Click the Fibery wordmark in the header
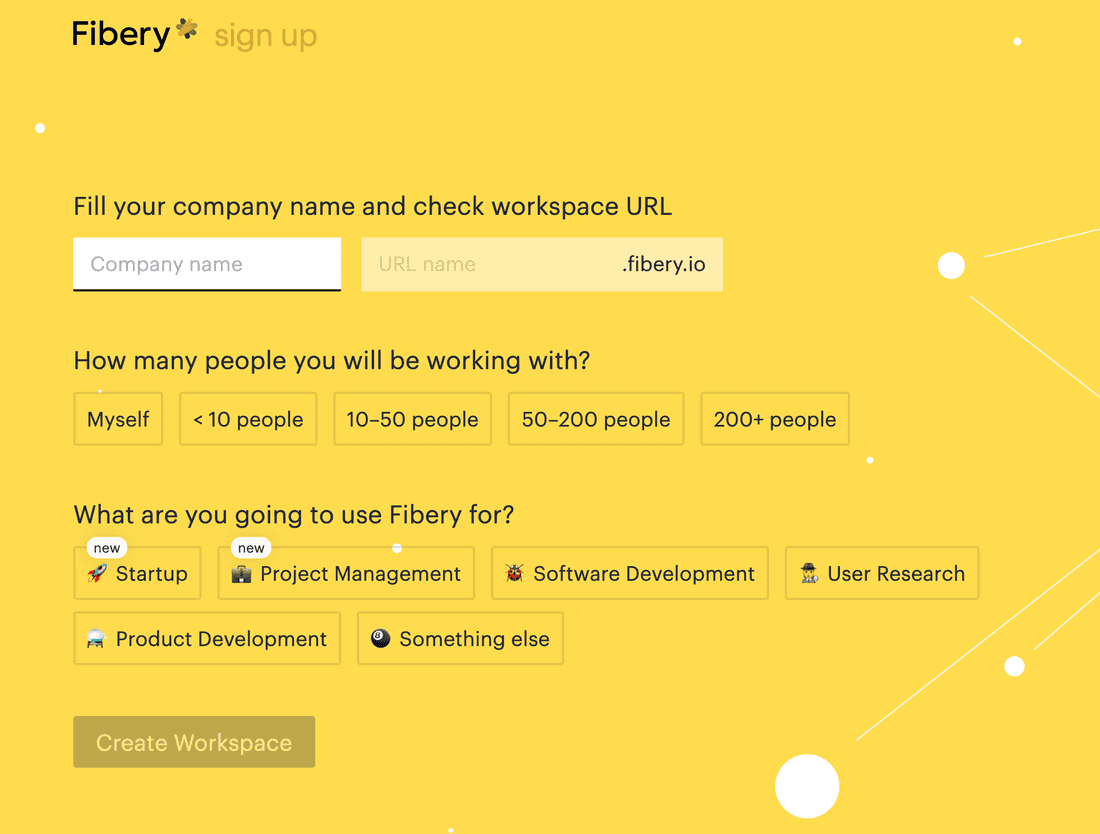The image size is (1100, 834). pos(121,35)
